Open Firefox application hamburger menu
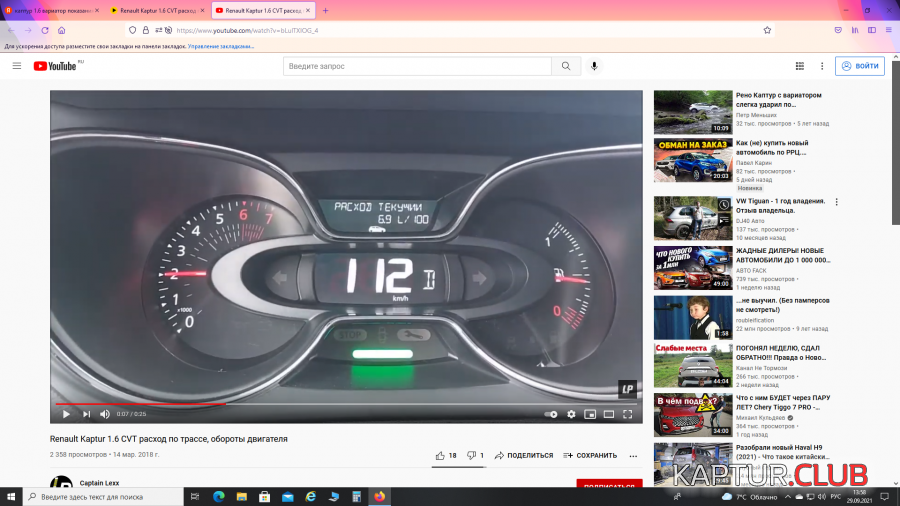Image resolution: width=900 pixels, height=506 pixels. click(x=889, y=30)
